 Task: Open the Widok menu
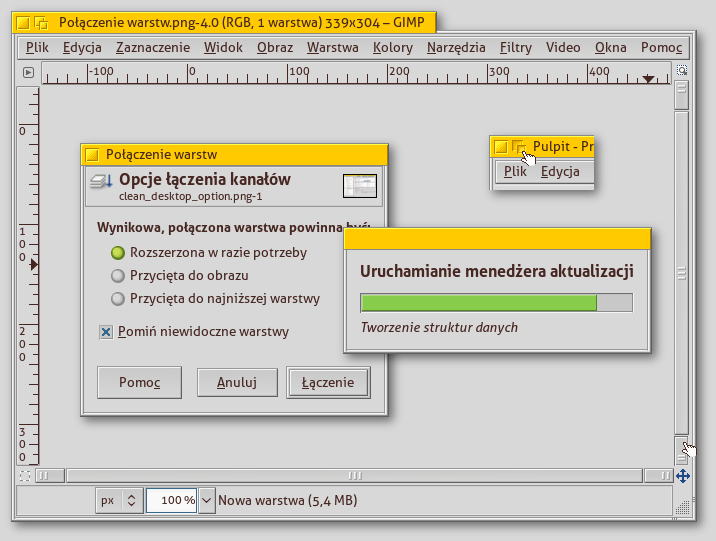coord(223,47)
